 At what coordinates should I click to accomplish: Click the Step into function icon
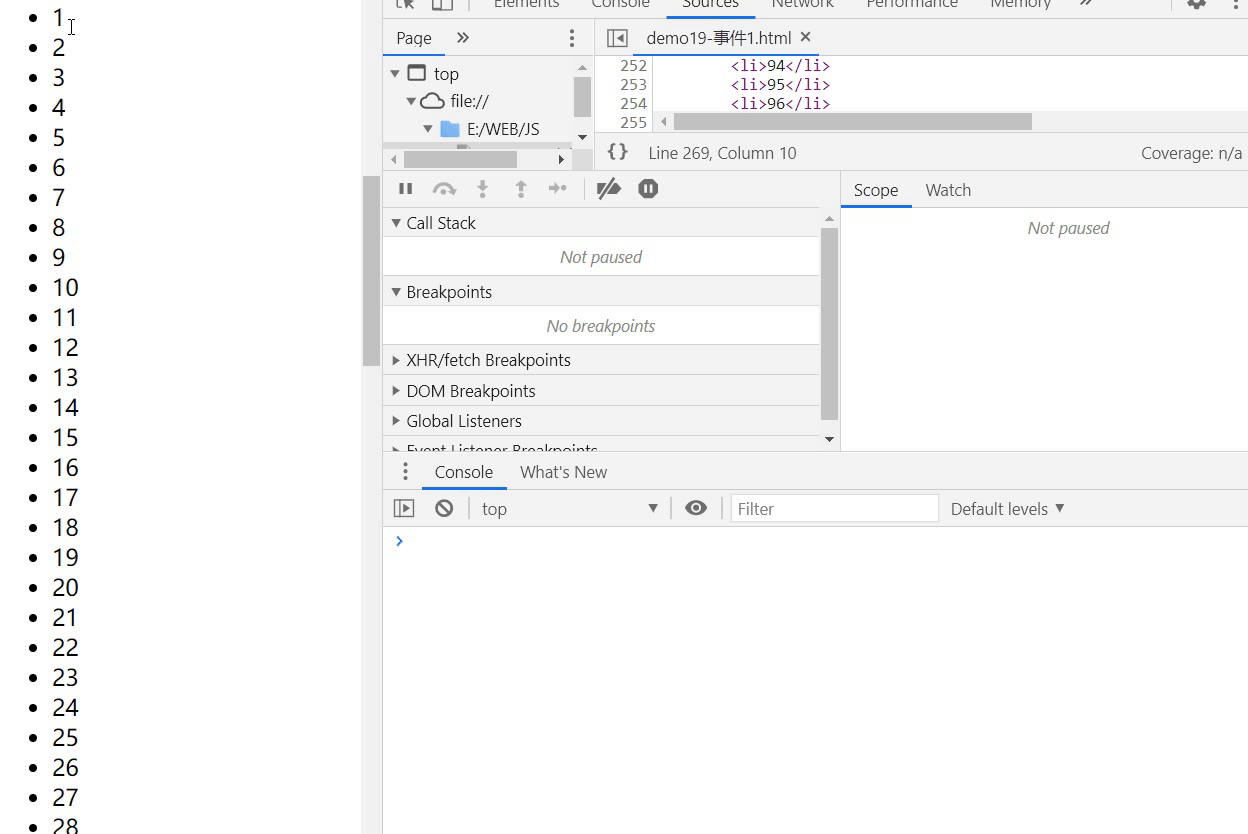pyautogui.click(x=482, y=189)
